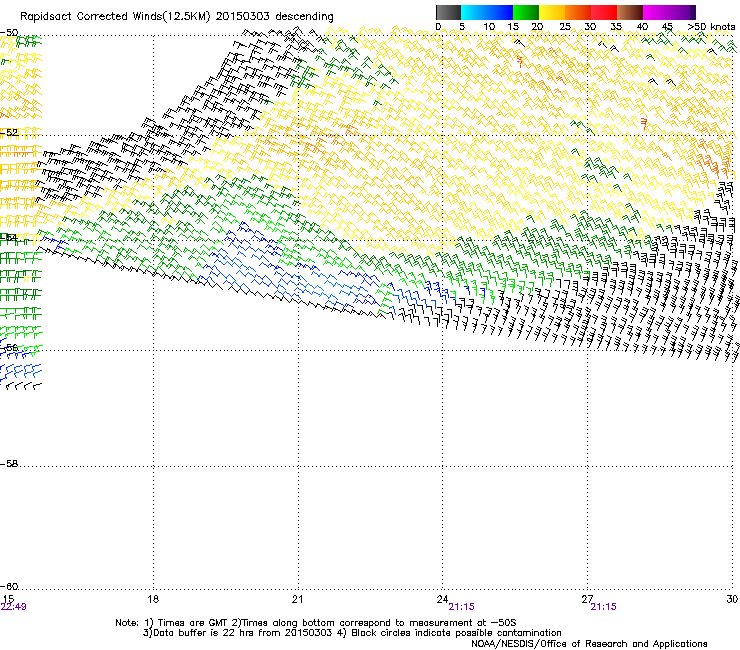Click the '-50' latitude axis label

(x=9, y=33)
